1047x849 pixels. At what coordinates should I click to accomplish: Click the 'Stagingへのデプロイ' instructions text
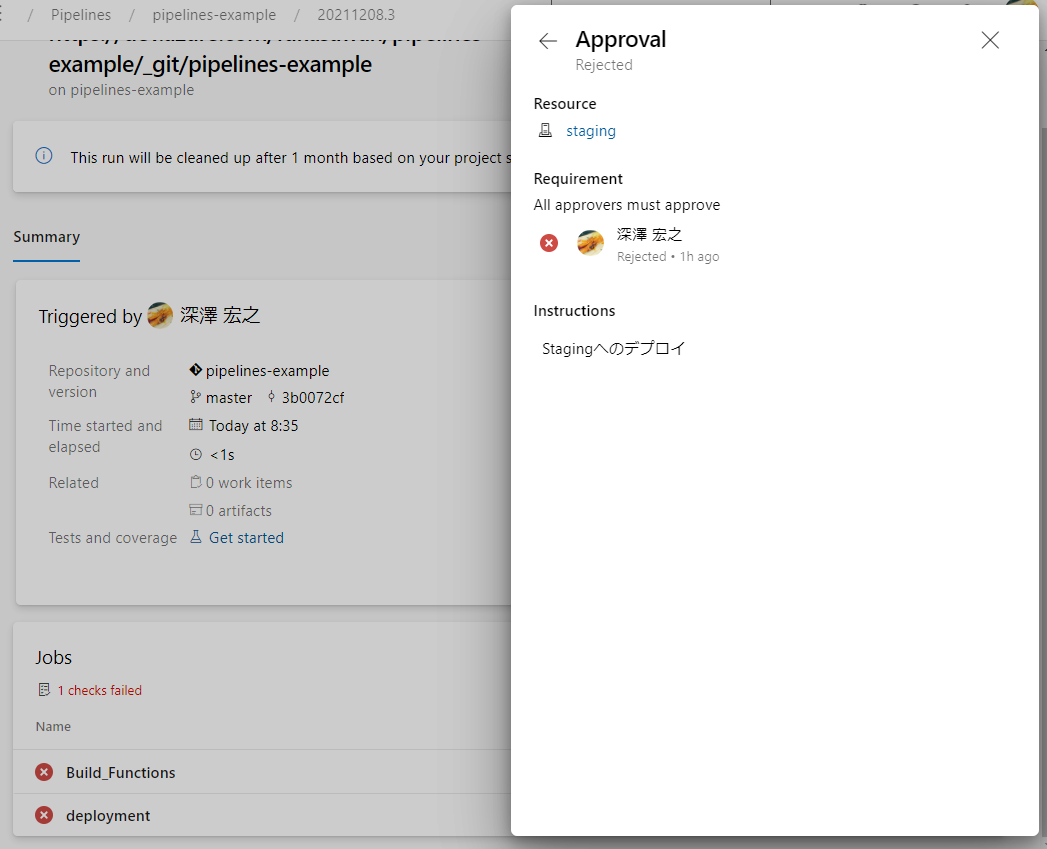tap(614, 349)
